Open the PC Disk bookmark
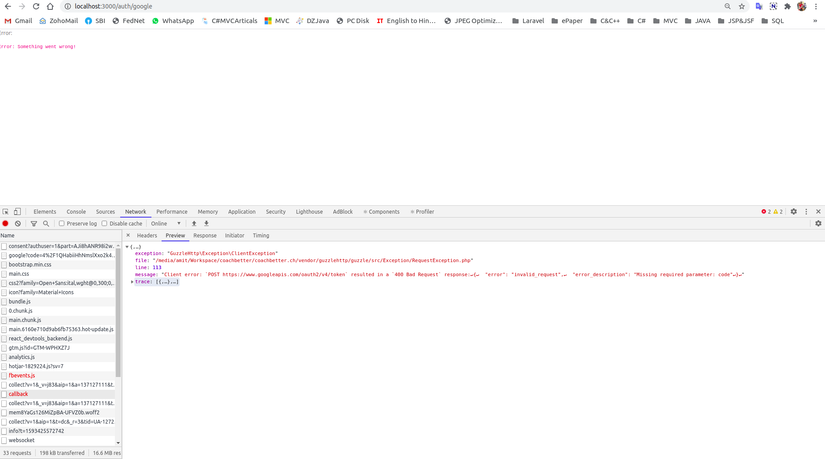 pos(353,21)
